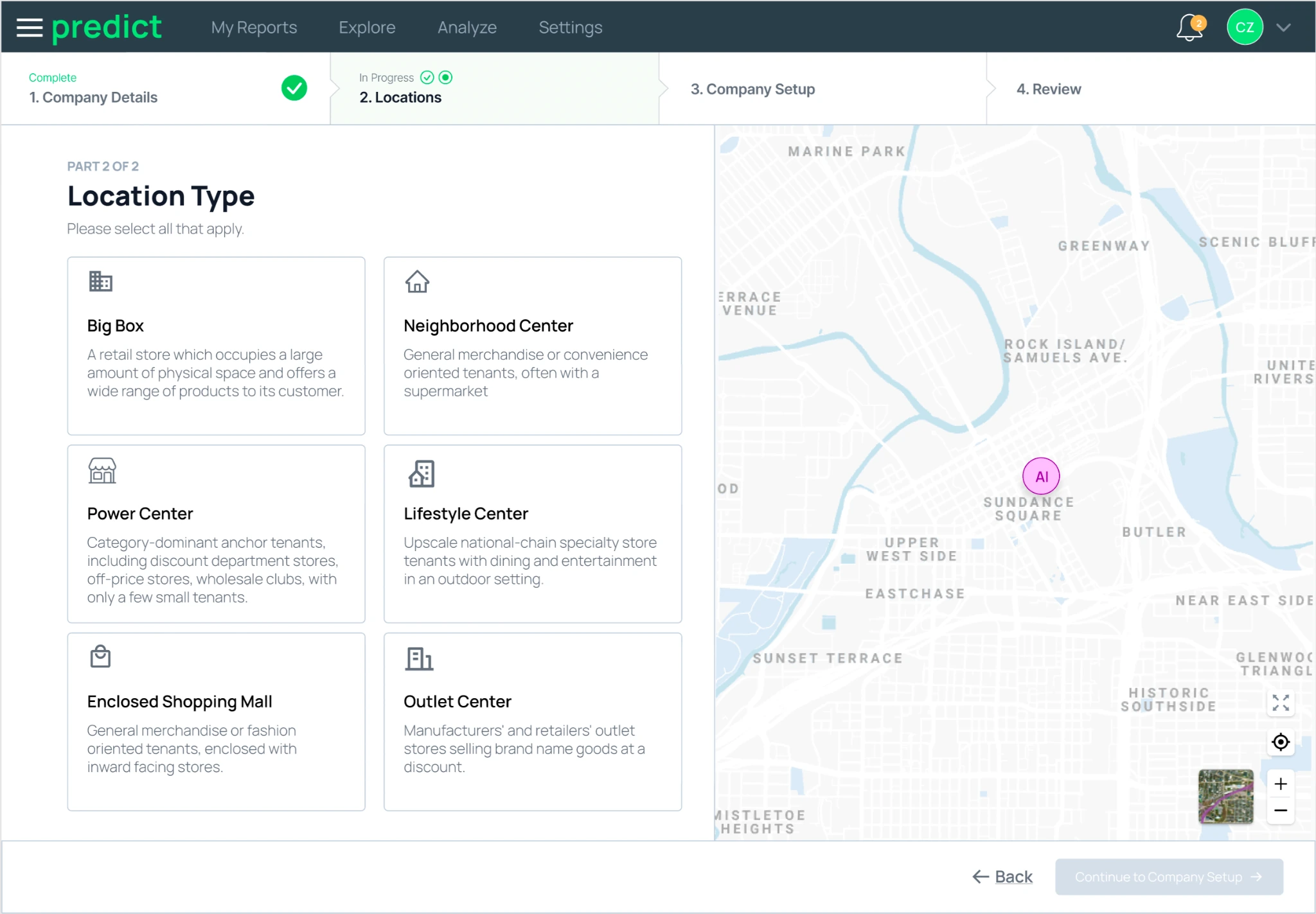This screenshot has height=914, width=1316.
Task: Click the green complete checkmark icon
Action: (x=294, y=88)
